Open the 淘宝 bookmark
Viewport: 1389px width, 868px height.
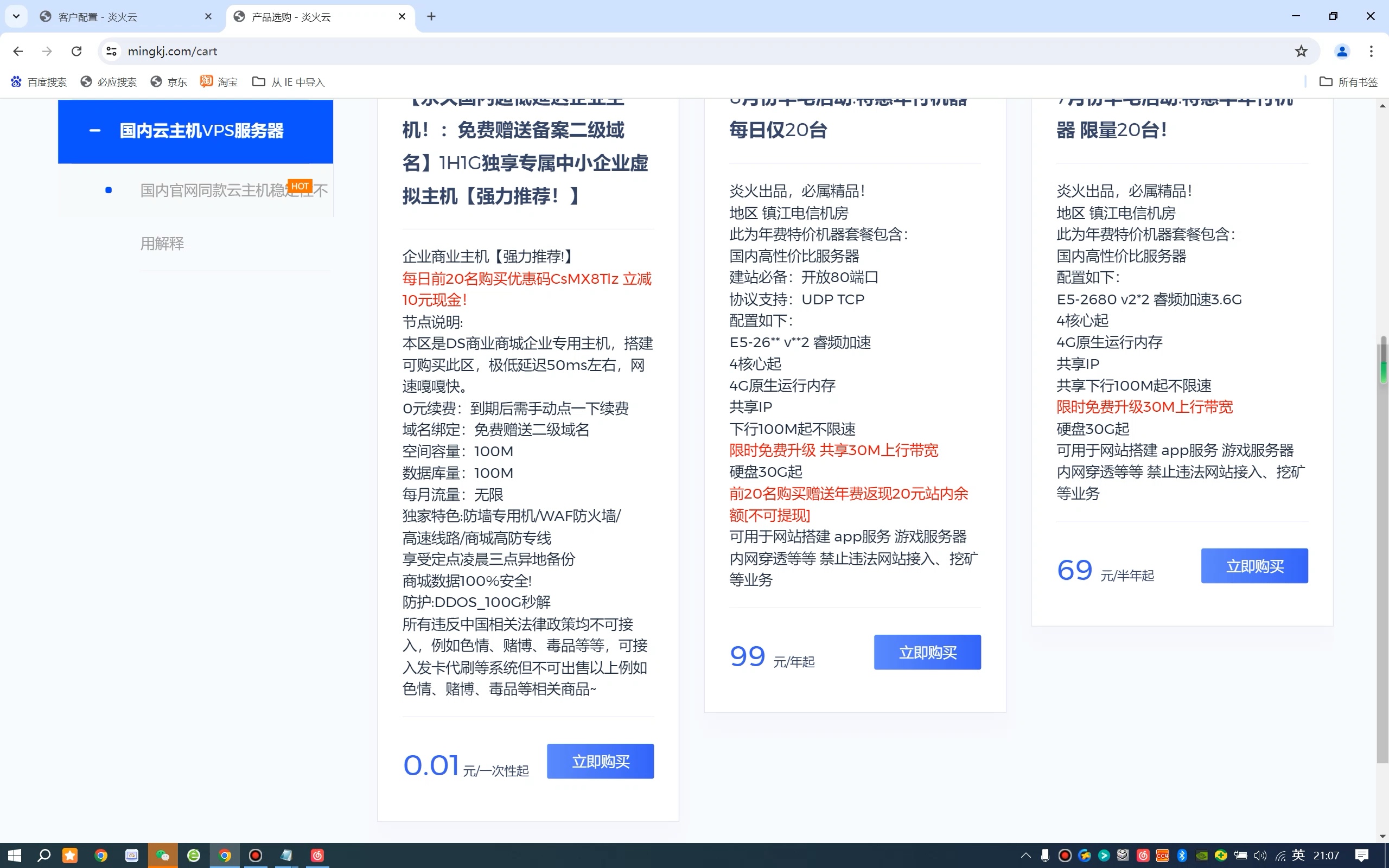219,82
